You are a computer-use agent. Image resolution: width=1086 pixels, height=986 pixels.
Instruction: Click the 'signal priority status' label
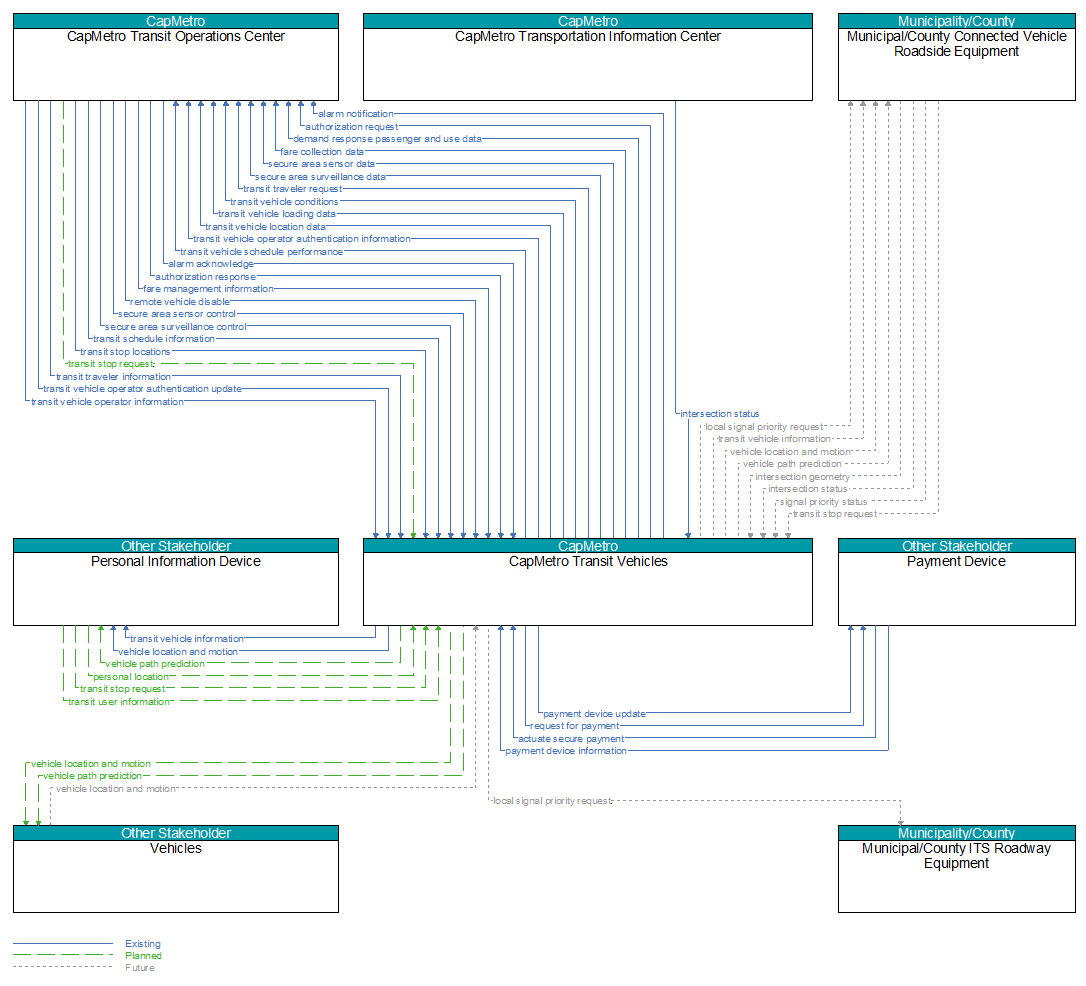tap(824, 502)
